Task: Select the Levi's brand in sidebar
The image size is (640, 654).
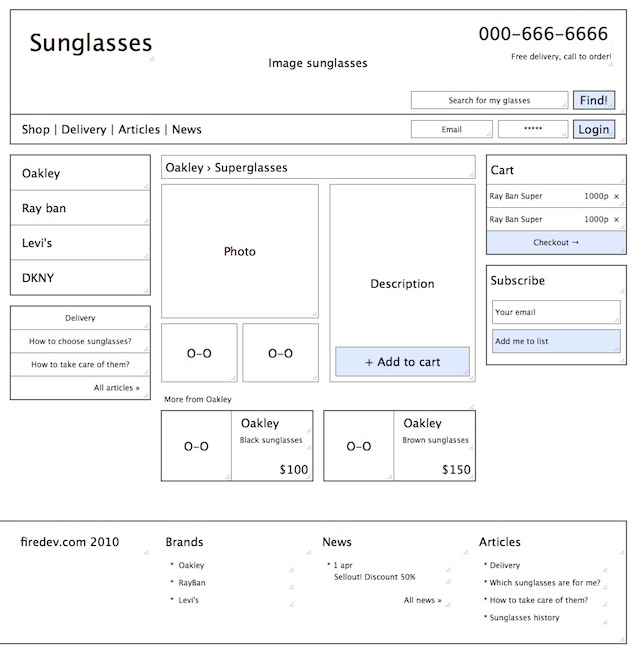Action: coord(80,243)
